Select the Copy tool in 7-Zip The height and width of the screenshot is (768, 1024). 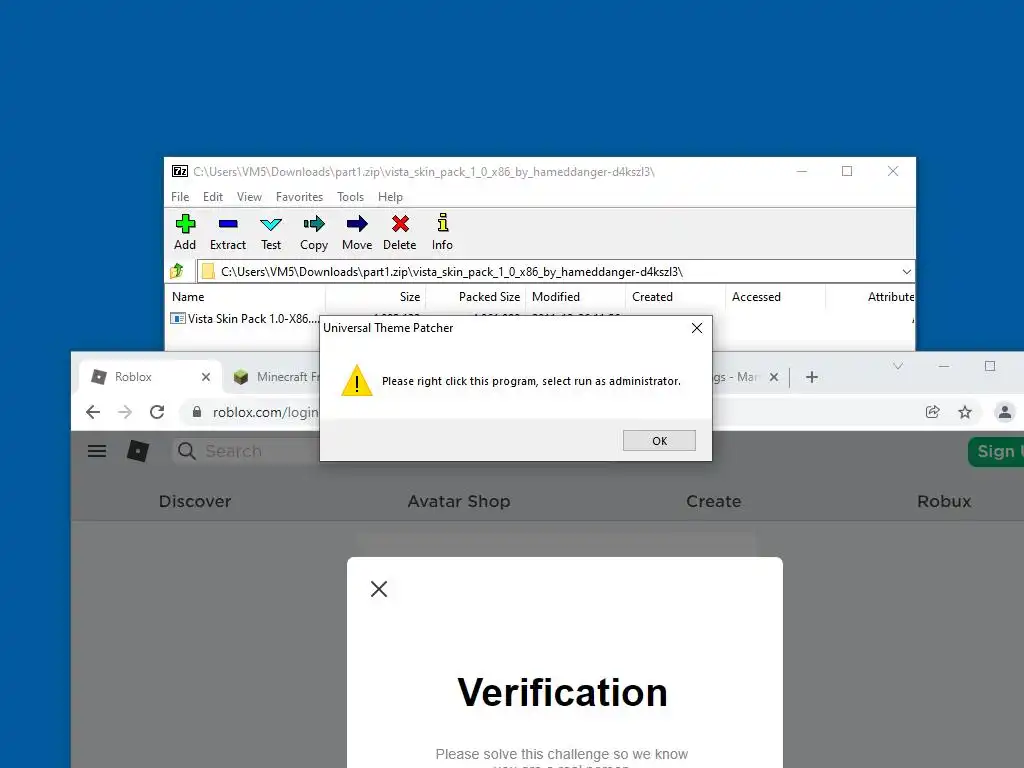[314, 232]
